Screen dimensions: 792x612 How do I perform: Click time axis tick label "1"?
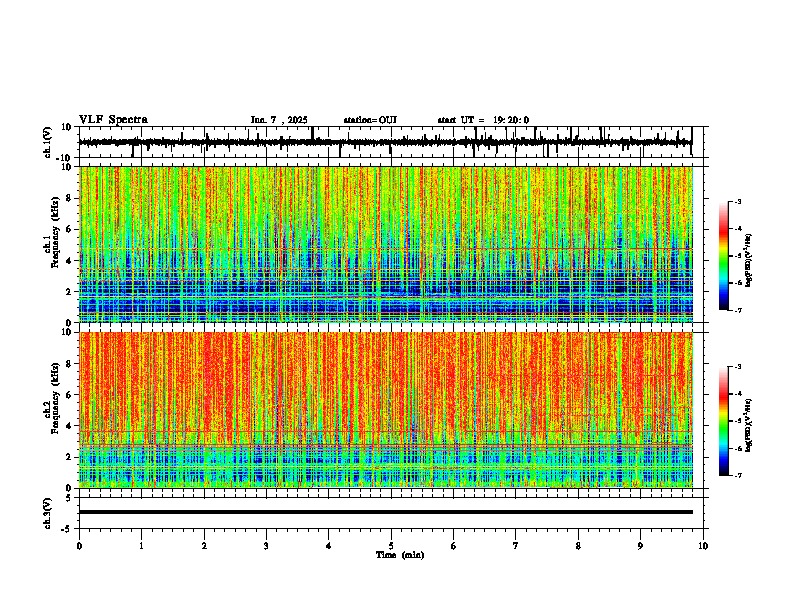point(141,546)
